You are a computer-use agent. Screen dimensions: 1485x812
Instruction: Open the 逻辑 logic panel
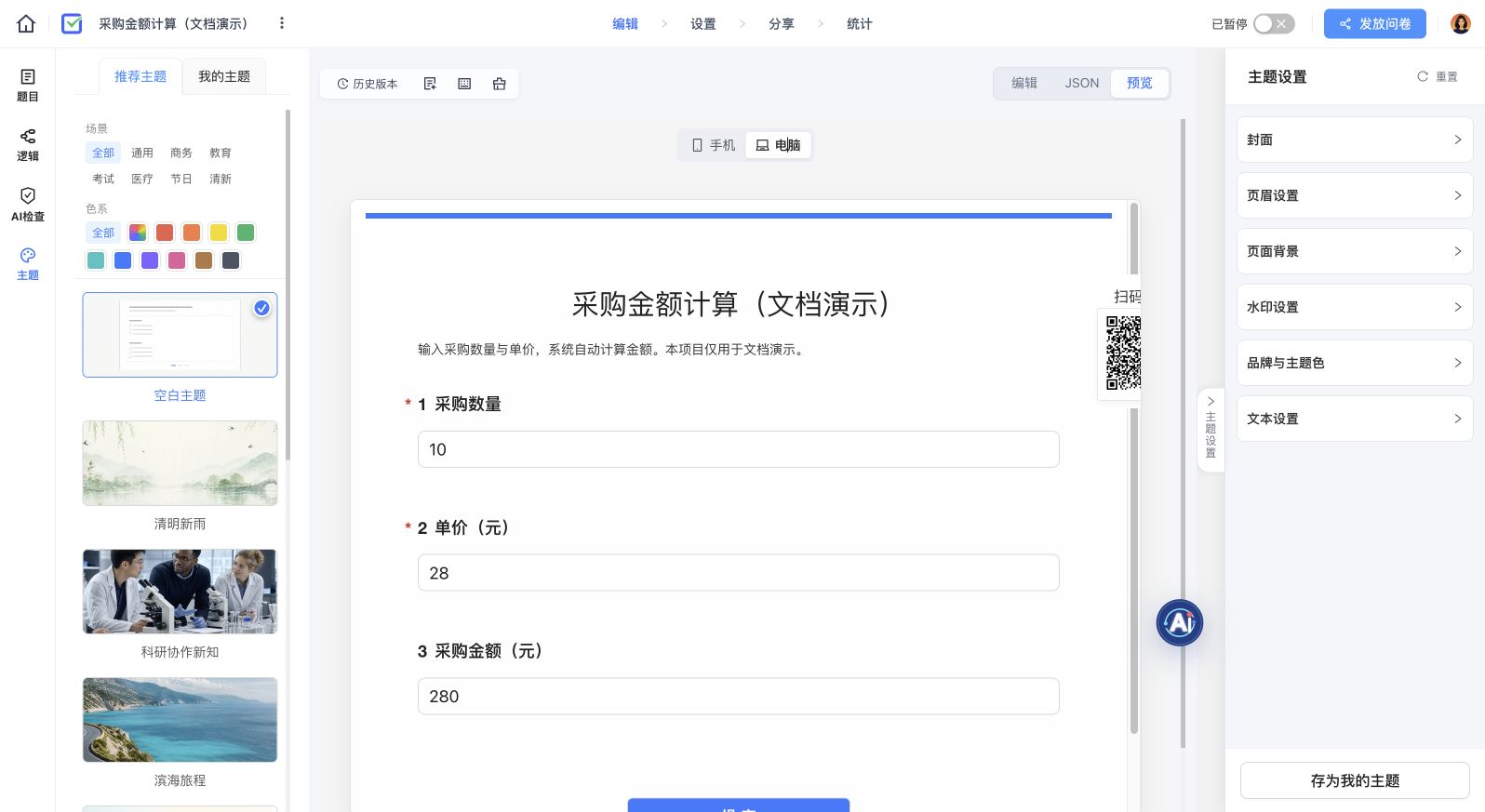click(x=28, y=144)
